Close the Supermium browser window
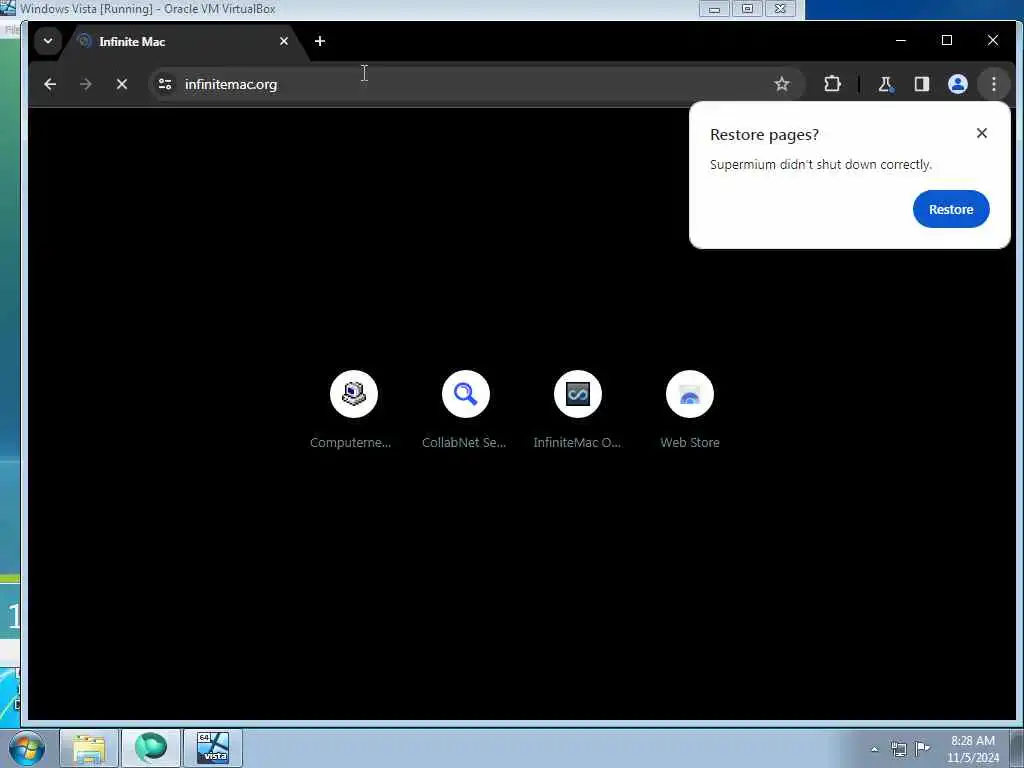 [993, 40]
